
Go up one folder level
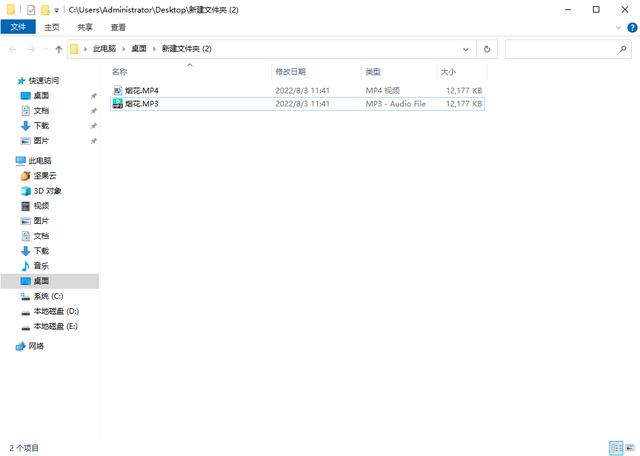pyautogui.click(x=58, y=49)
